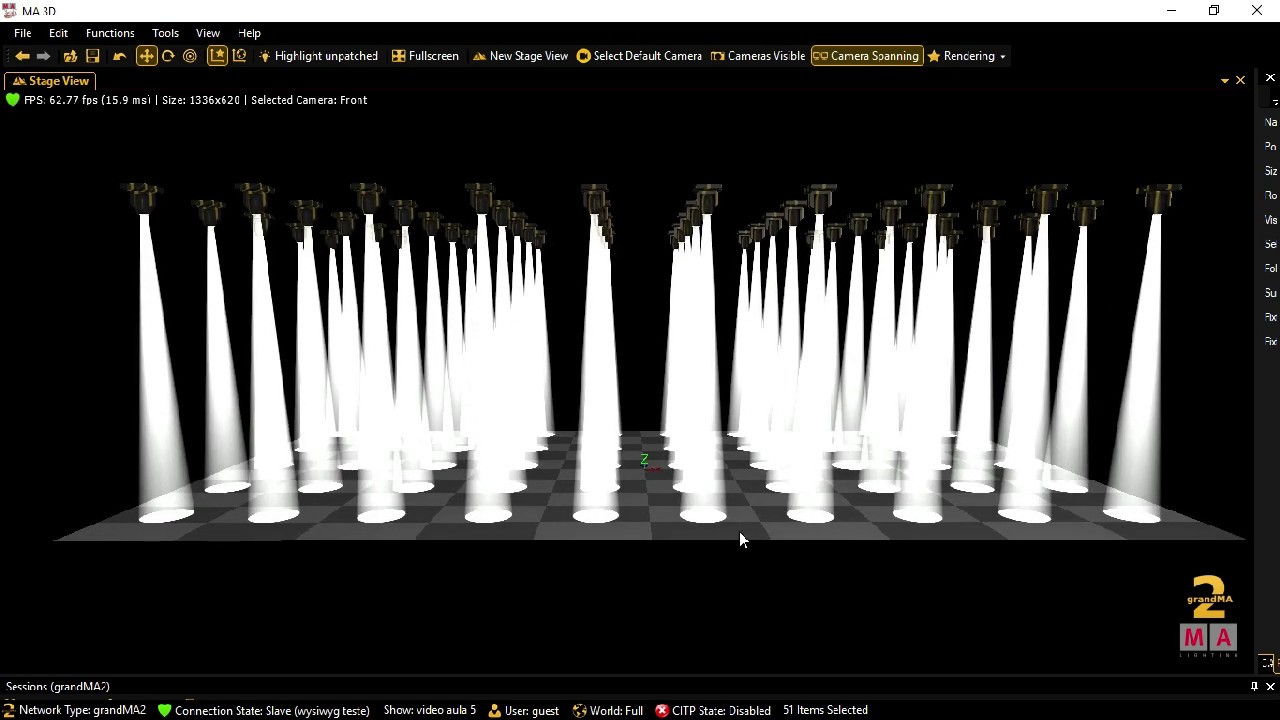1280x720 pixels.
Task: Click the Connection State: Slave text
Action: [272, 711]
